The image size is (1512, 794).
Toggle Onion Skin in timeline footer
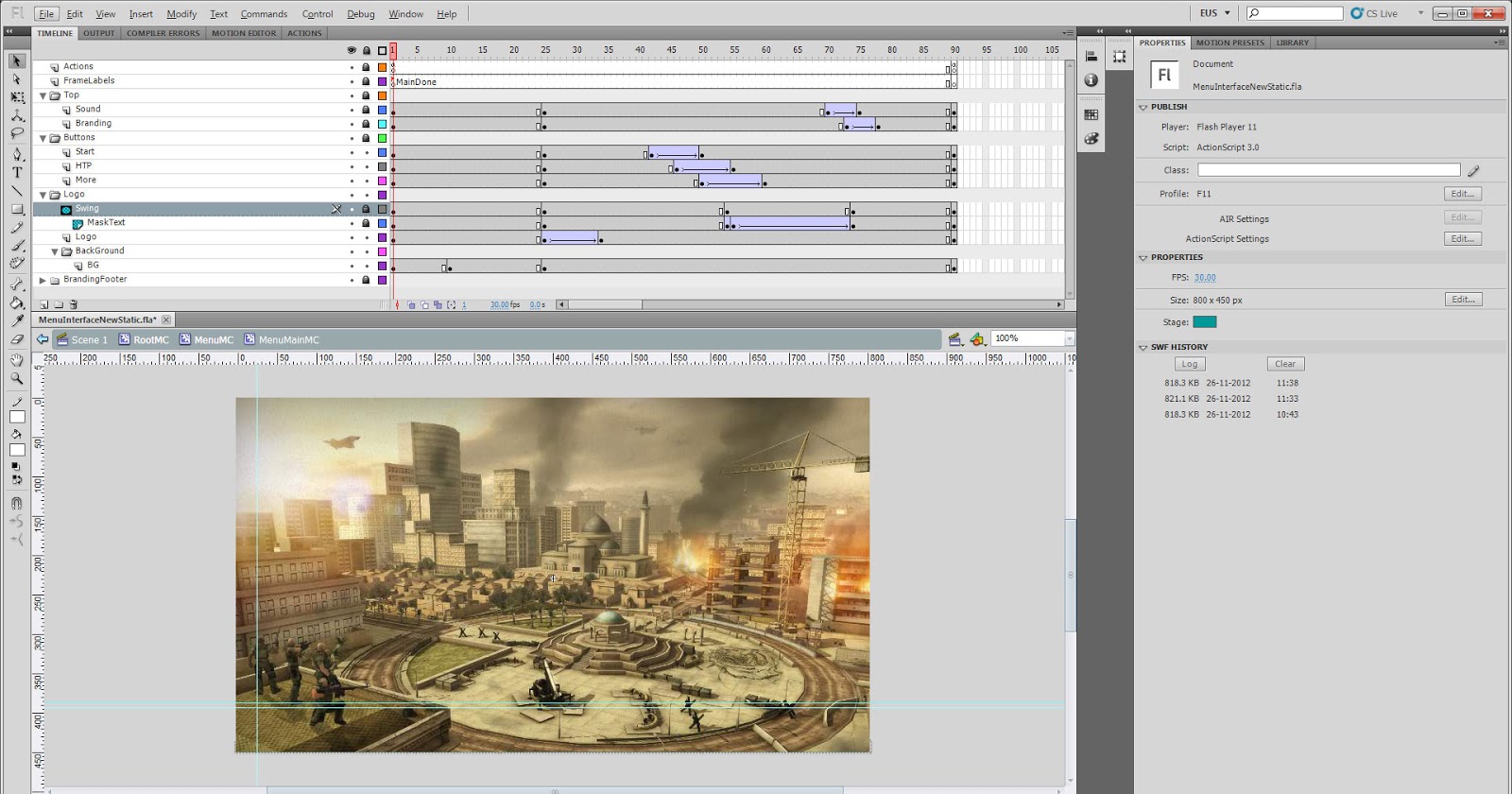411,305
